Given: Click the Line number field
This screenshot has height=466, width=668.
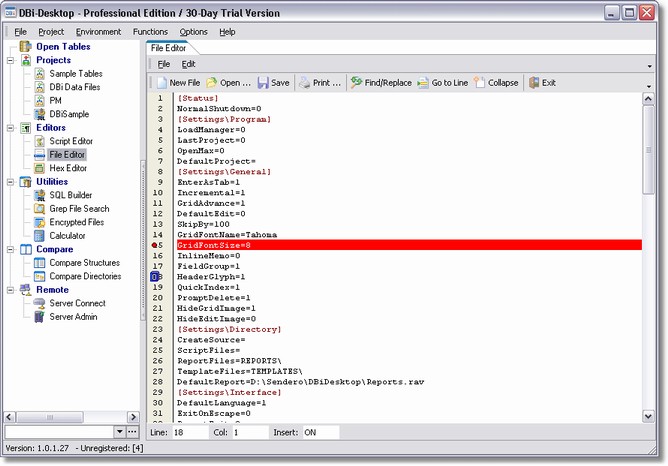Looking at the screenshot, I should 190,432.
